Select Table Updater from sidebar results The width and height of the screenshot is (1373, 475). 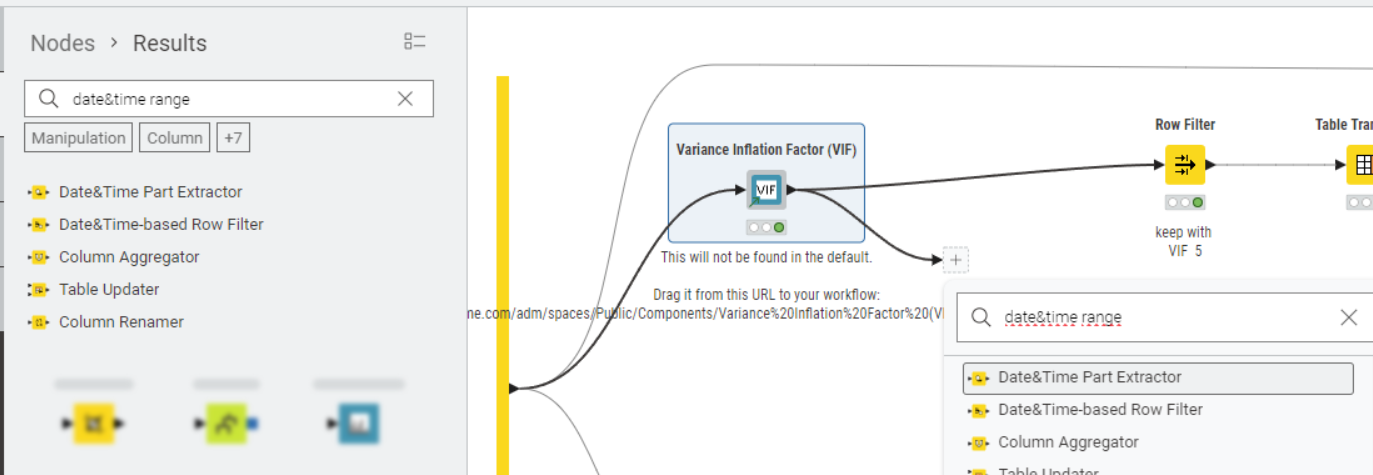click(x=109, y=289)
